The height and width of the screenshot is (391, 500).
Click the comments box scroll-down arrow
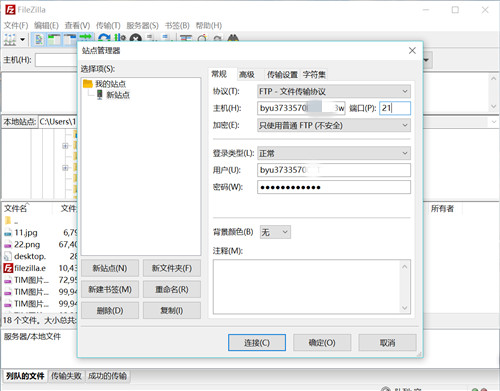405,308
